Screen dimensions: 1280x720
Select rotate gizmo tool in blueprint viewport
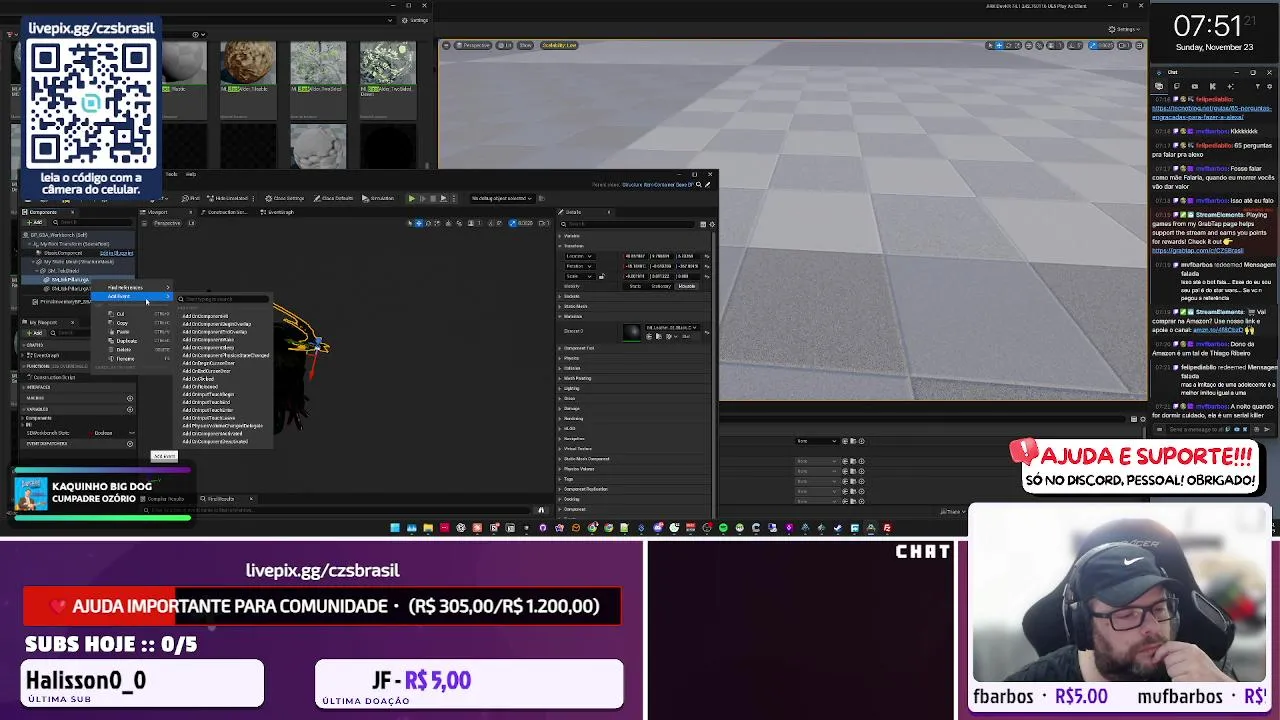click(428, 223)
